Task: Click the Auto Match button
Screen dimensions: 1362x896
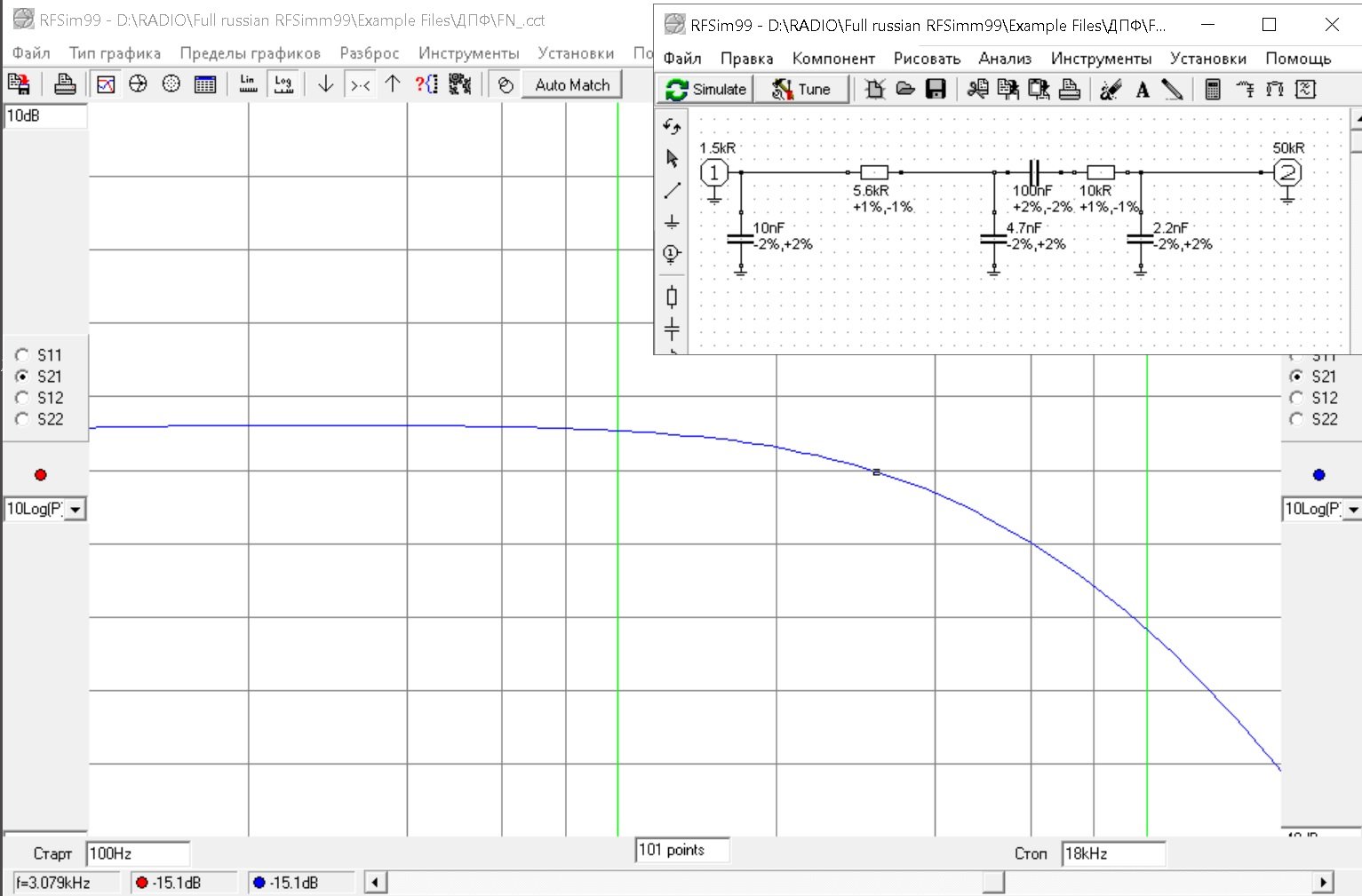Action: click(571, 85)
